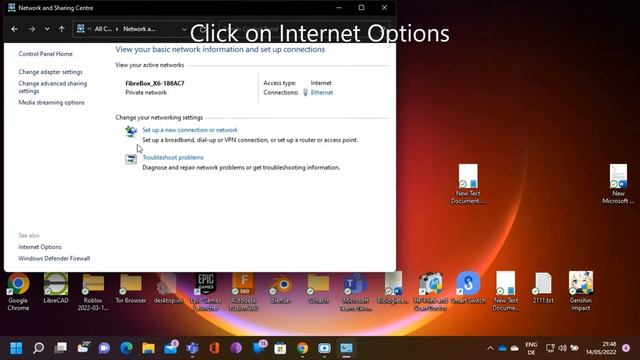Maximize the Network and Sharing Centre window

pos(361,7)
